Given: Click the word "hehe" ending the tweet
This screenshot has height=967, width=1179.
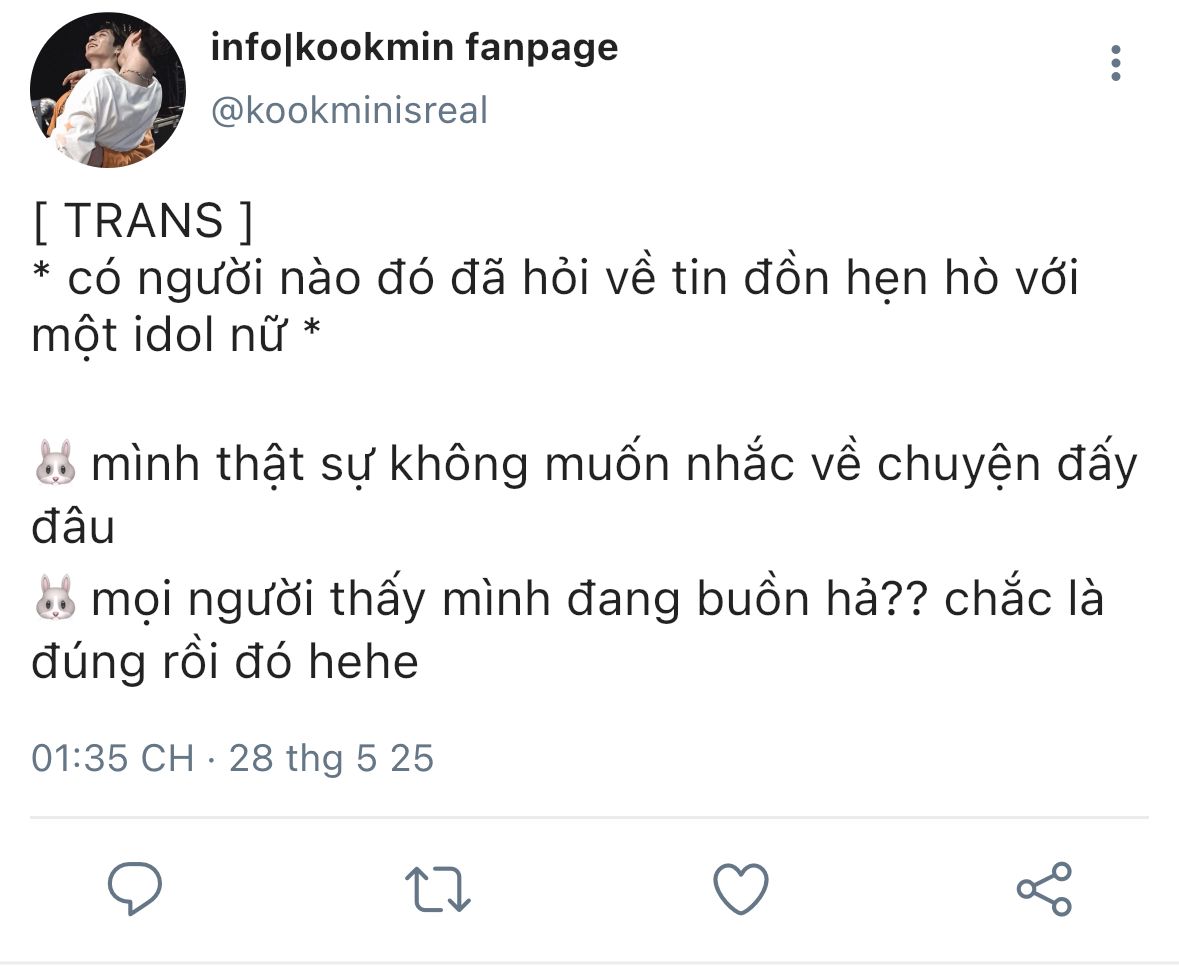Looking at the screenshot, I should click(x=374, y=662).
